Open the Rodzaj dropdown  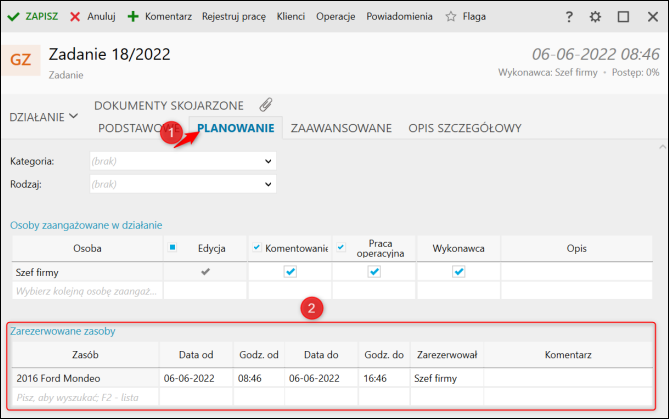pyautogui.click(x=183, y=184)
